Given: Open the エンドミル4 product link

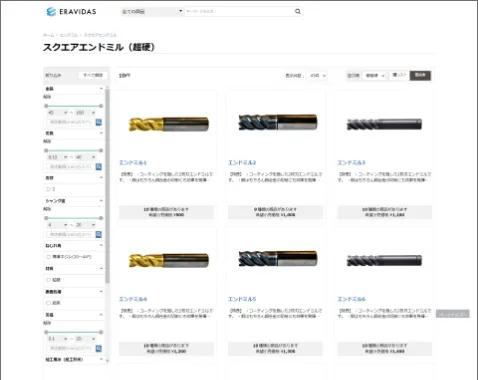Looking at the screenshot, I should [x=133, y=299].
